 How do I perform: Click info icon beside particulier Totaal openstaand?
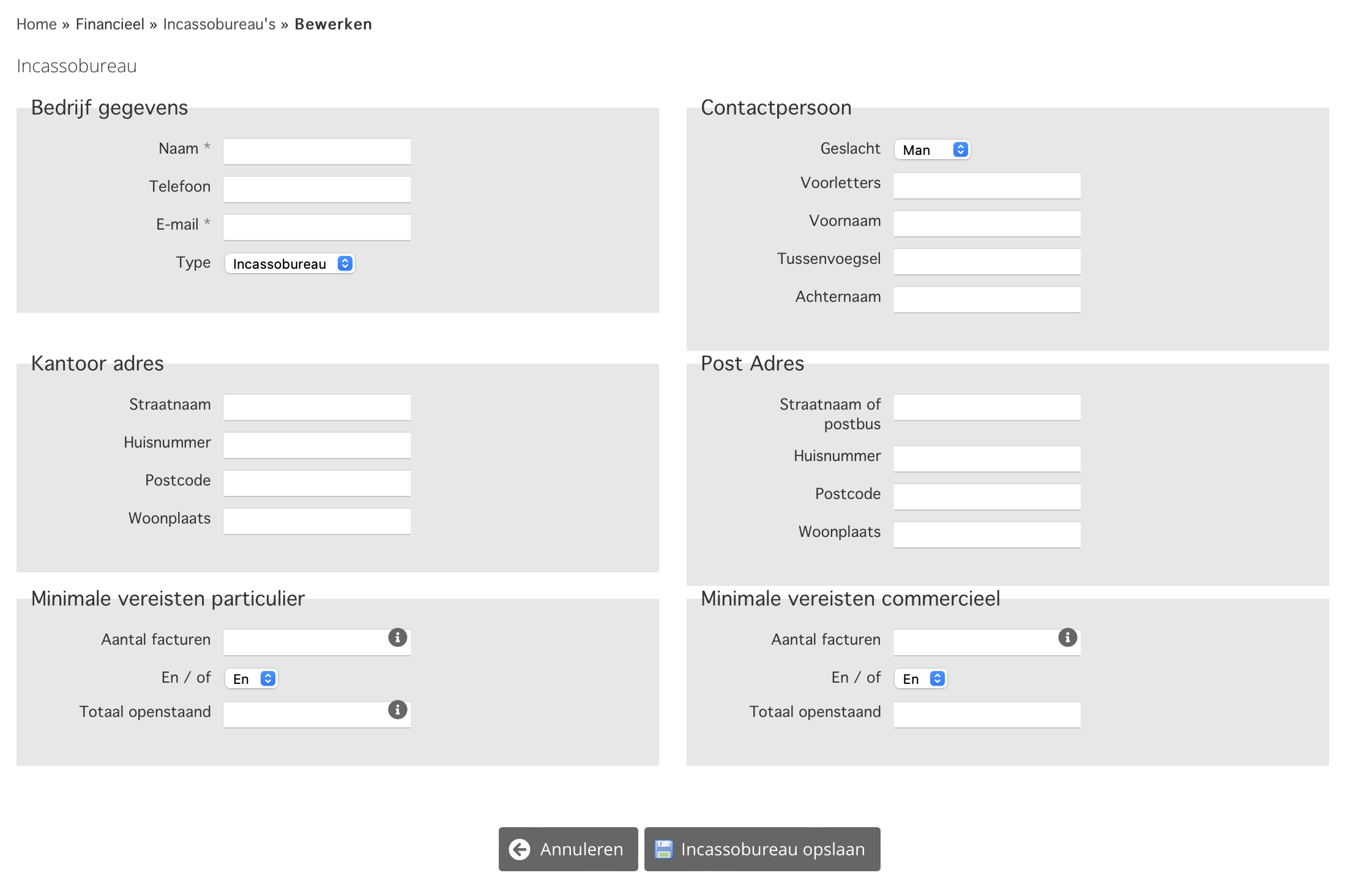pos(397,710)
